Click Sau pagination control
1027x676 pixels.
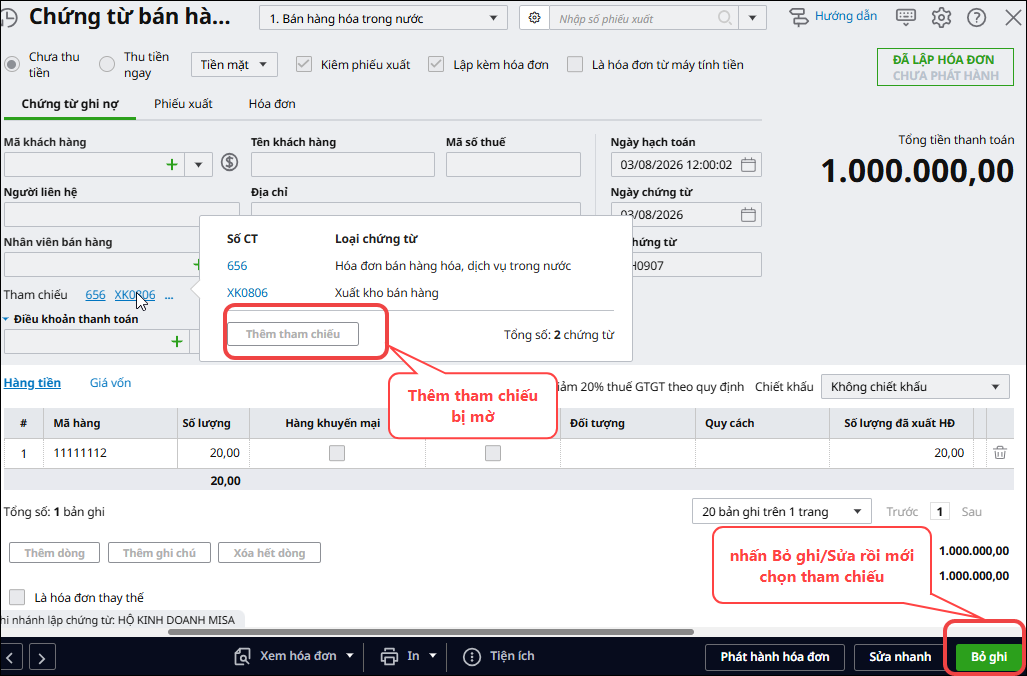pos(971,512)
